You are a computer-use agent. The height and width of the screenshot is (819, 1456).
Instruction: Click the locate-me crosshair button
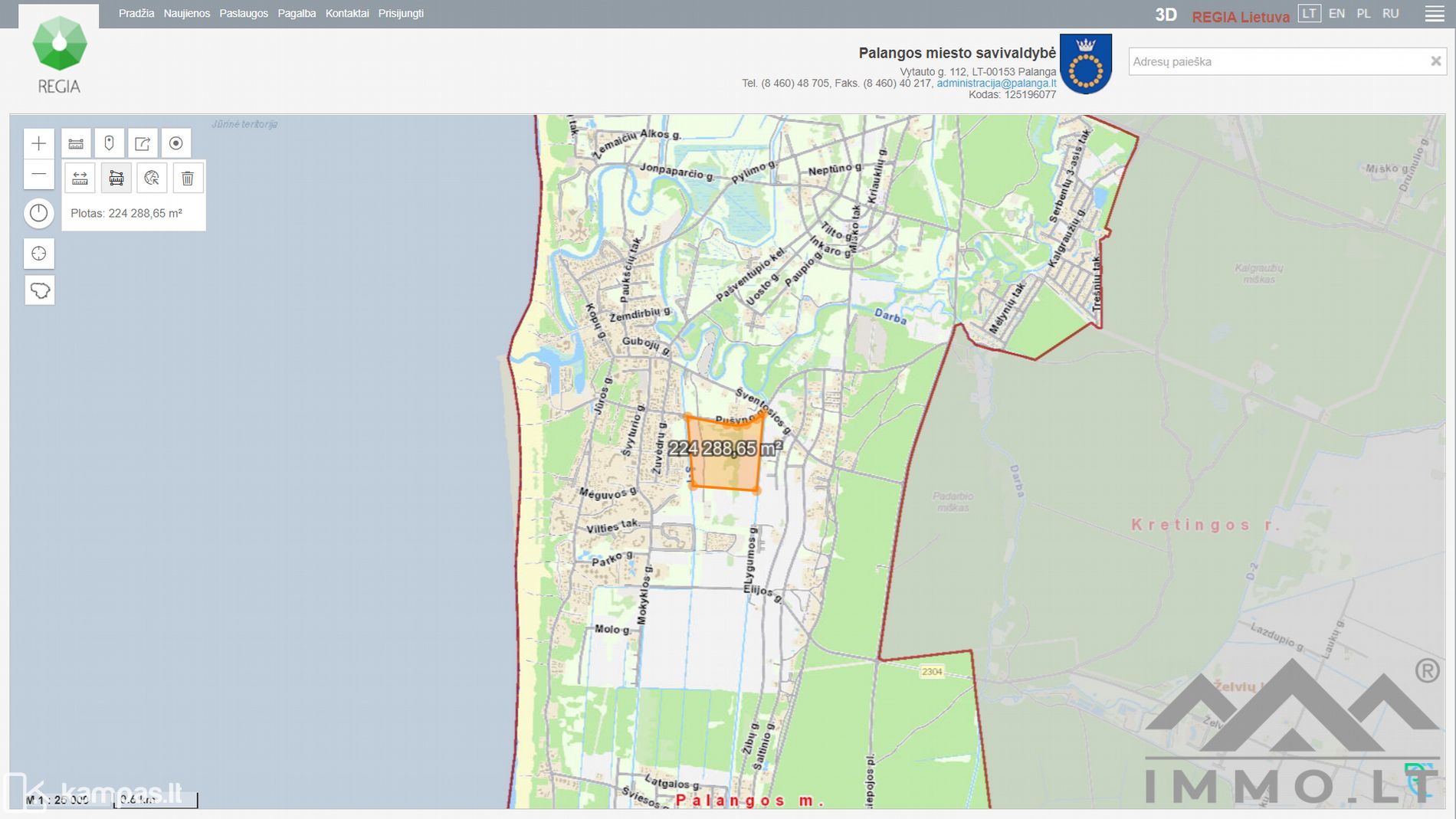(x=39, y=254)
